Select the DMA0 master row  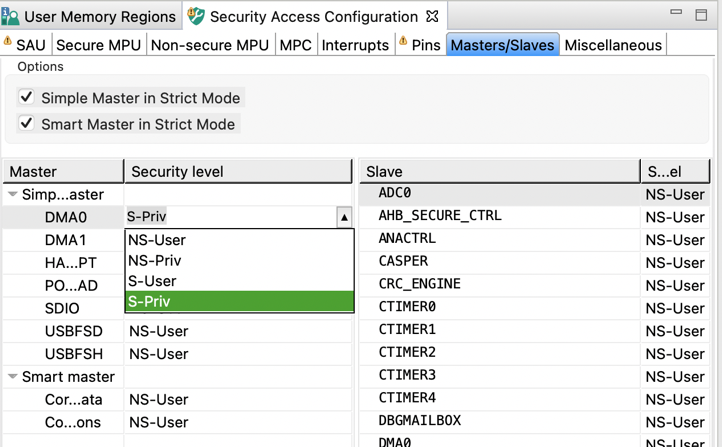pyautogui.click(x=64, y=217)
